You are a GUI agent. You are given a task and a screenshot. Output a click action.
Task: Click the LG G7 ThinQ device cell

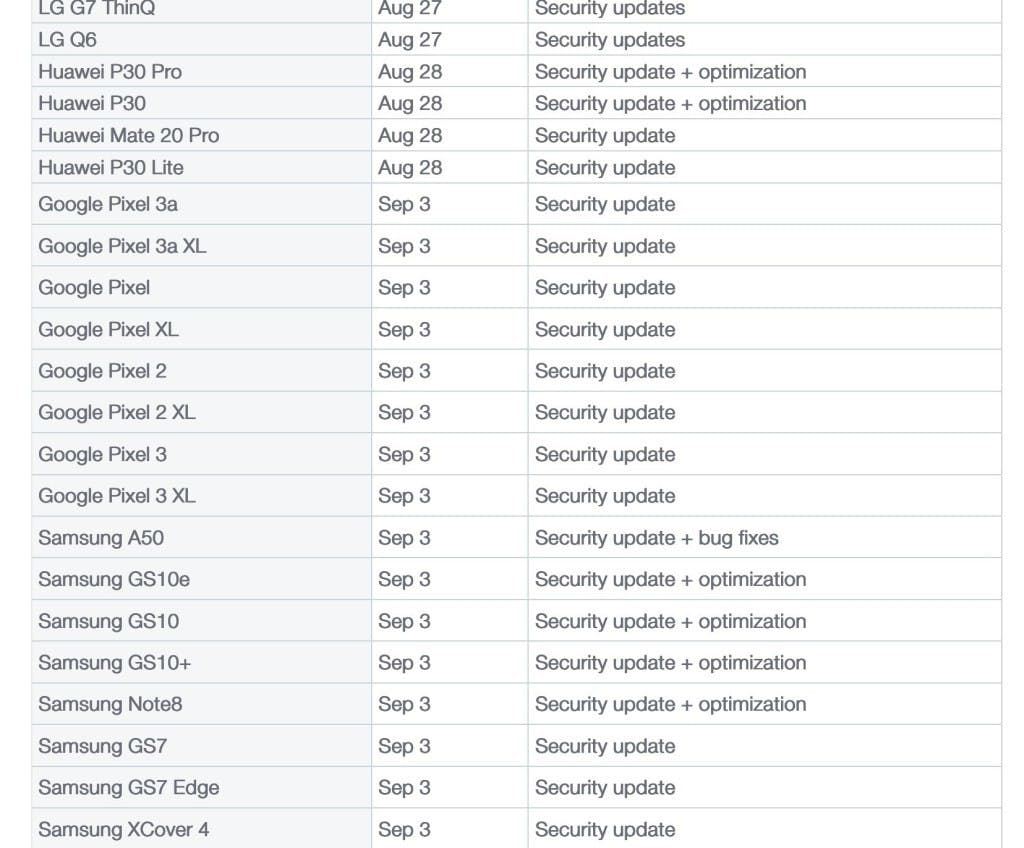pyautogui.click(x=97, y=9)
